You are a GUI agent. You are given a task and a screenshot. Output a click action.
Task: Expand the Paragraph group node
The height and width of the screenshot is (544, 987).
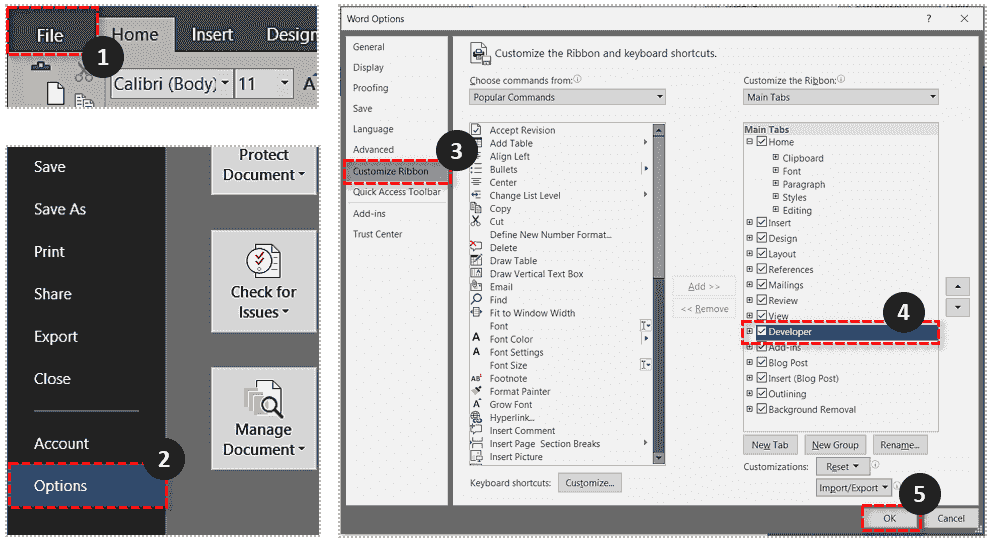point(776,183)
